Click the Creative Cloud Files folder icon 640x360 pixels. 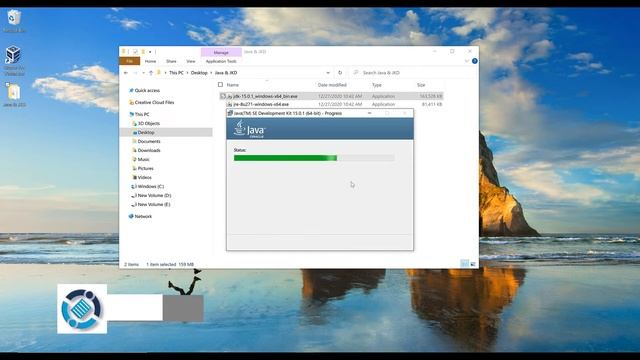click(131, 102)
